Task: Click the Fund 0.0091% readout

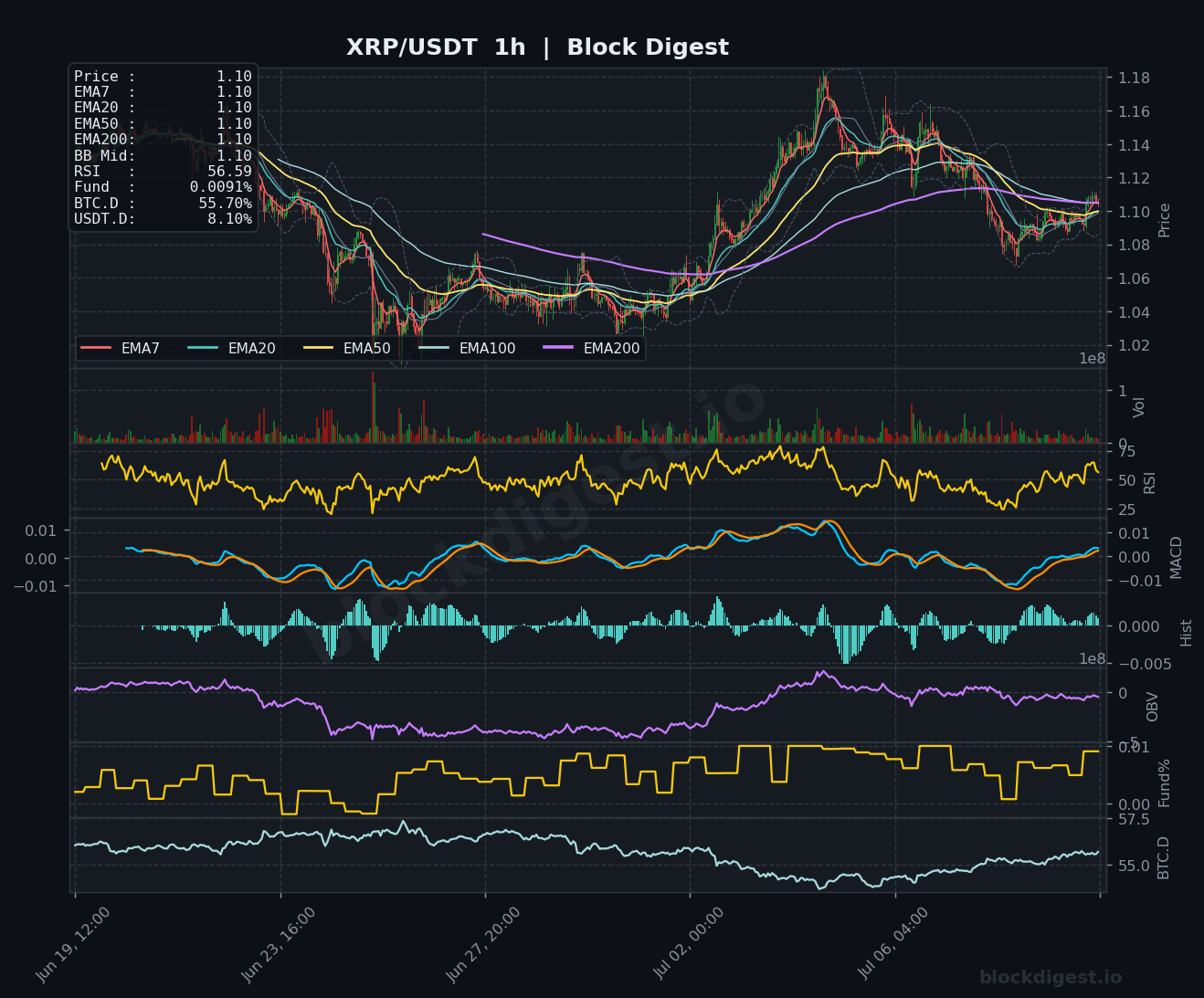Action: (163, 187)
